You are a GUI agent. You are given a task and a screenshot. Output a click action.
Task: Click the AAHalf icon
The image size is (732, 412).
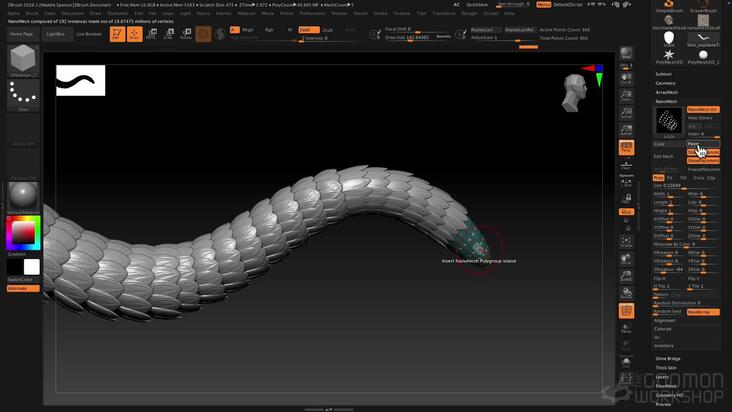click(626, 130)
